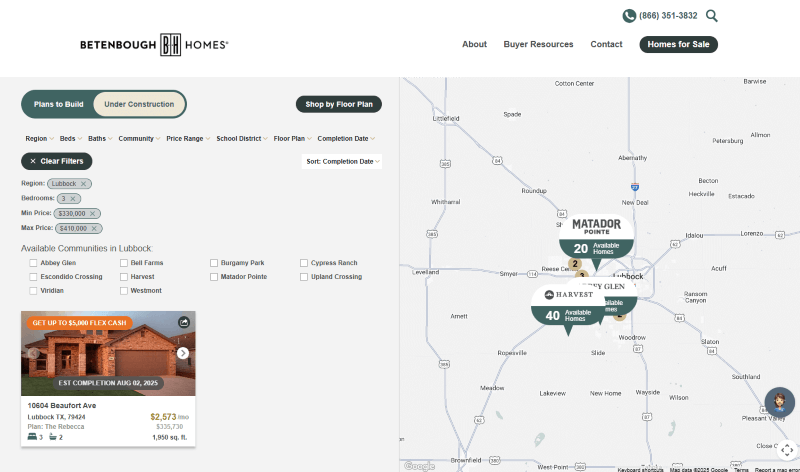Remove the 3 bedrooms filter chip
800x472 pixels.
(72, 198)
